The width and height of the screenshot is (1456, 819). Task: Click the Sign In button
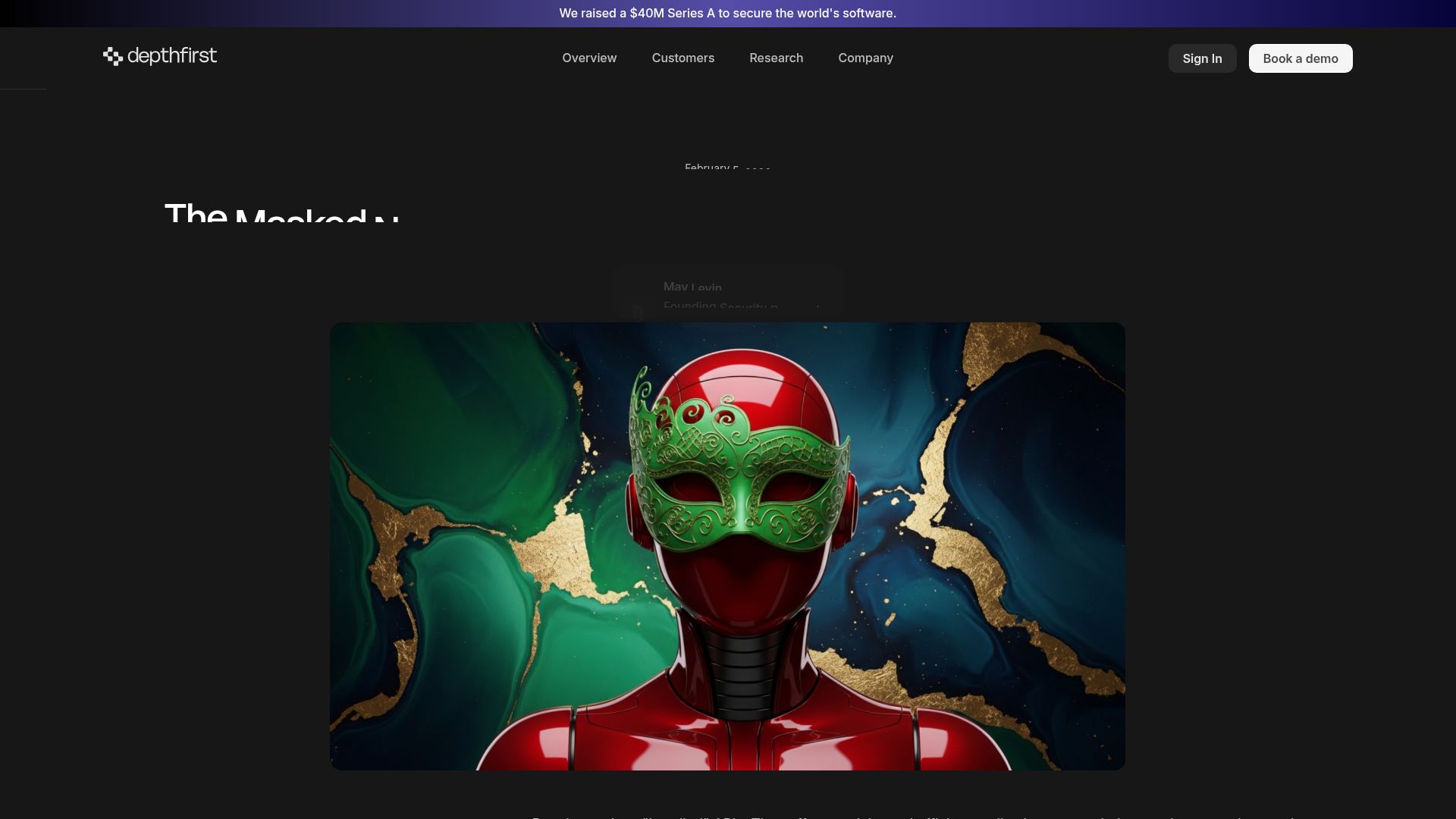pyautogui.click(x=1202, y=58)
